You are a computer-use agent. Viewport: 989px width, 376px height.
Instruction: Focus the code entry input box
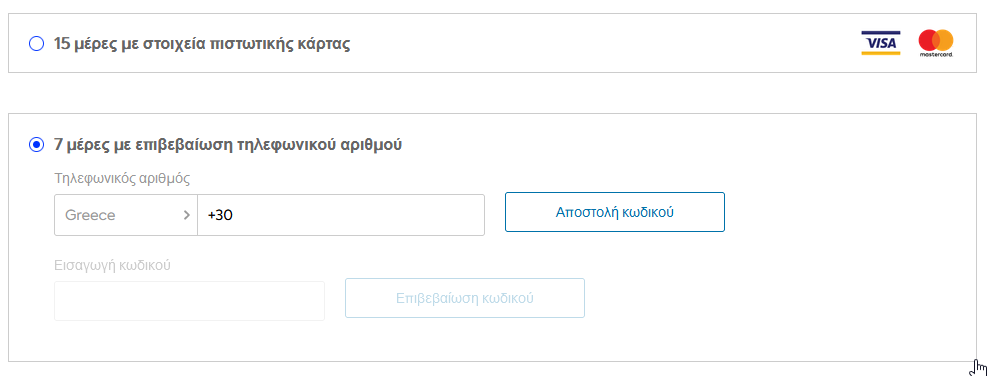(189, 301)
